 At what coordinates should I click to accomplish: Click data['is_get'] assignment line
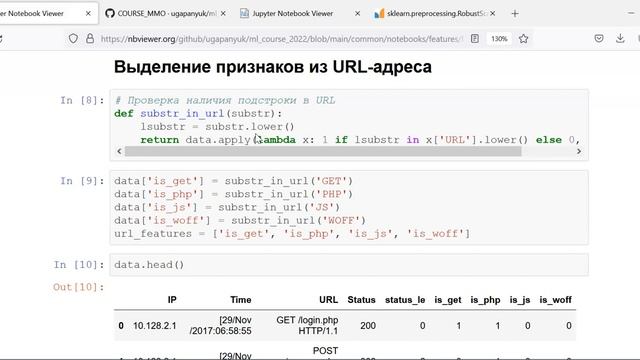click(233, 181)
